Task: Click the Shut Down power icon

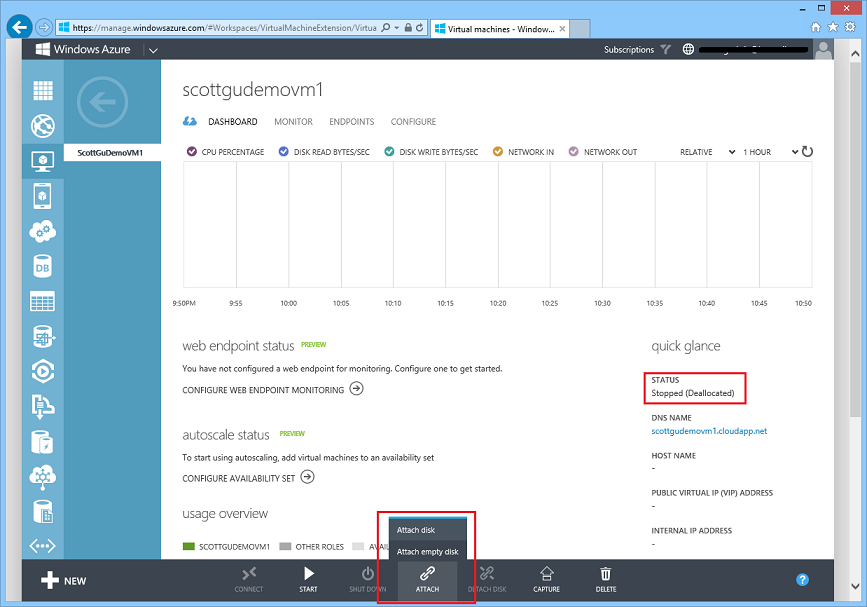Action: (x=368, y=574)
